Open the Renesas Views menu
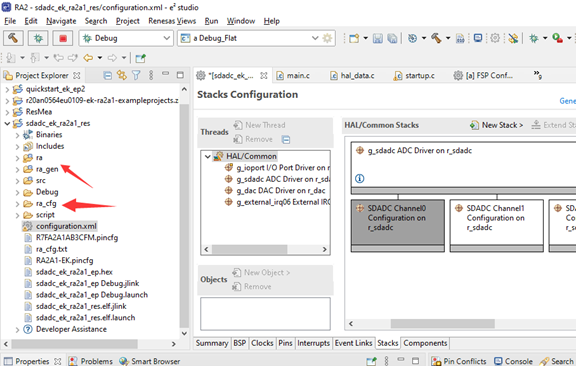576x366 pixels. 172,21
